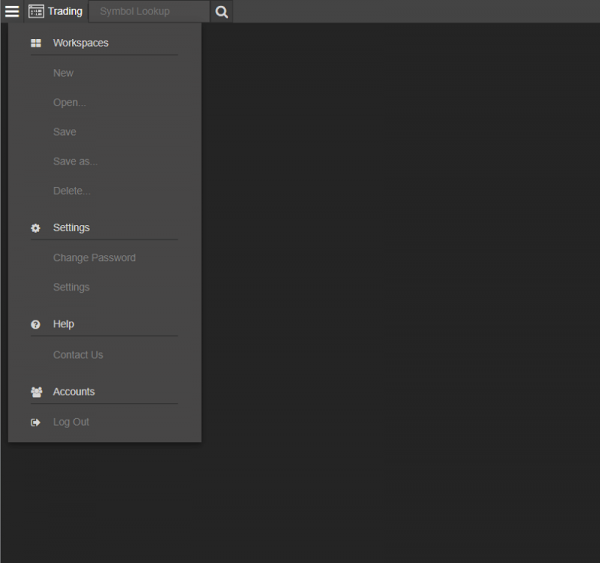Open the Settings submenu item
Screen dimensions: 600x563
72,287
